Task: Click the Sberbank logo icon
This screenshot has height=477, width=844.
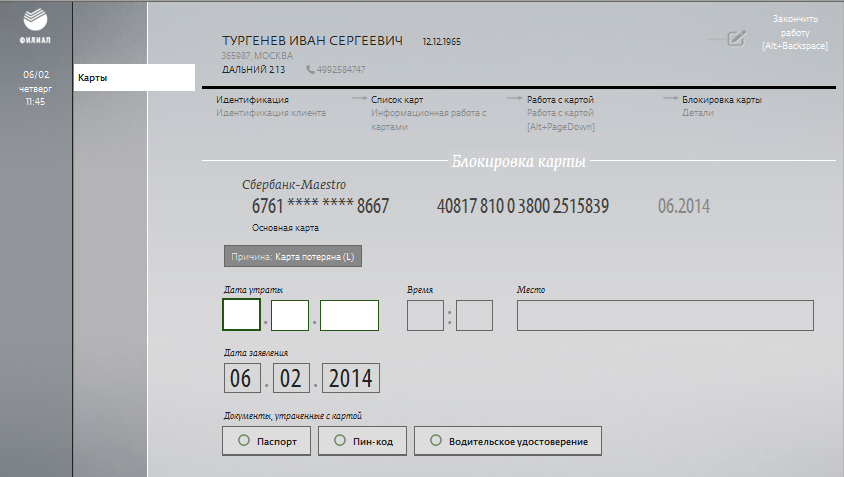Action: tap(36, 20)
